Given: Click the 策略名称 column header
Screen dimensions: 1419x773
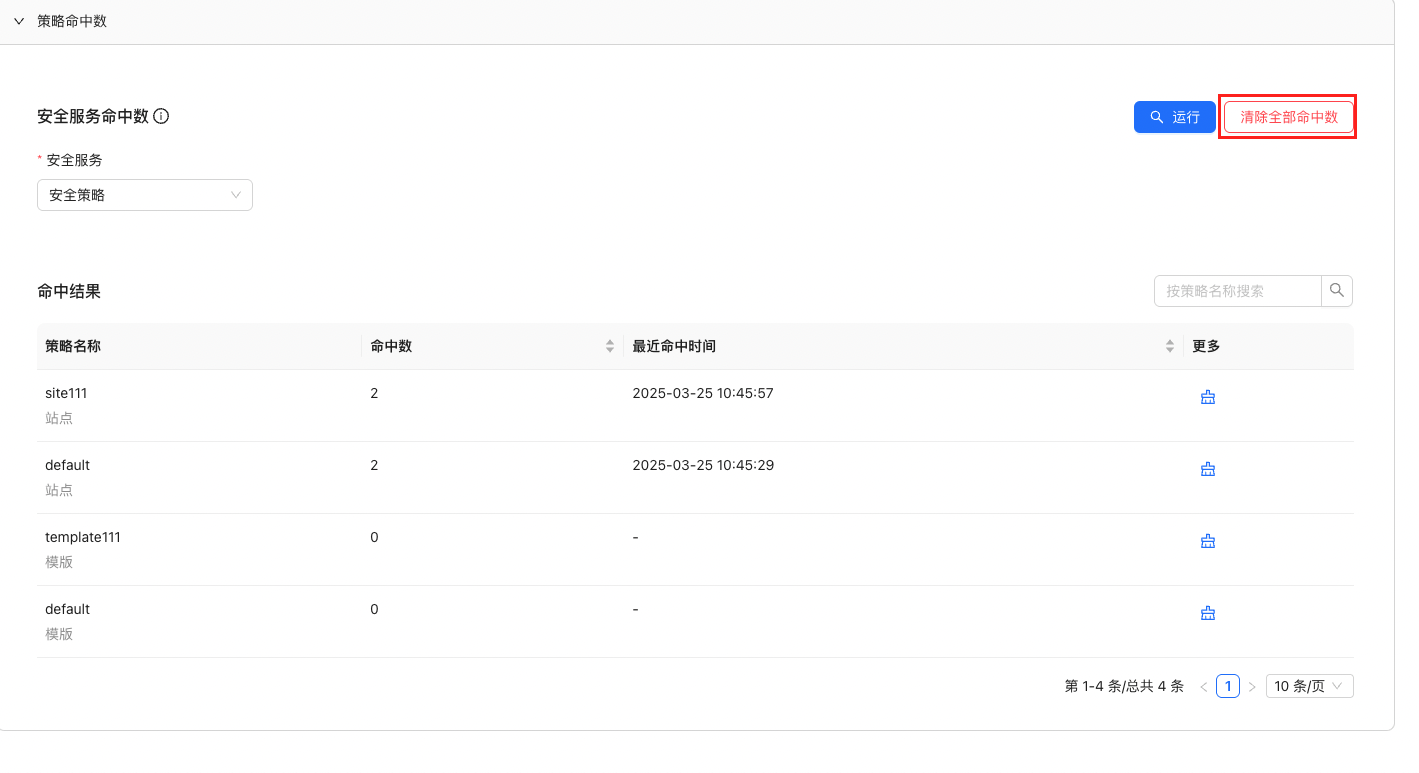Looking at the screenshot, I should (73, 346).
